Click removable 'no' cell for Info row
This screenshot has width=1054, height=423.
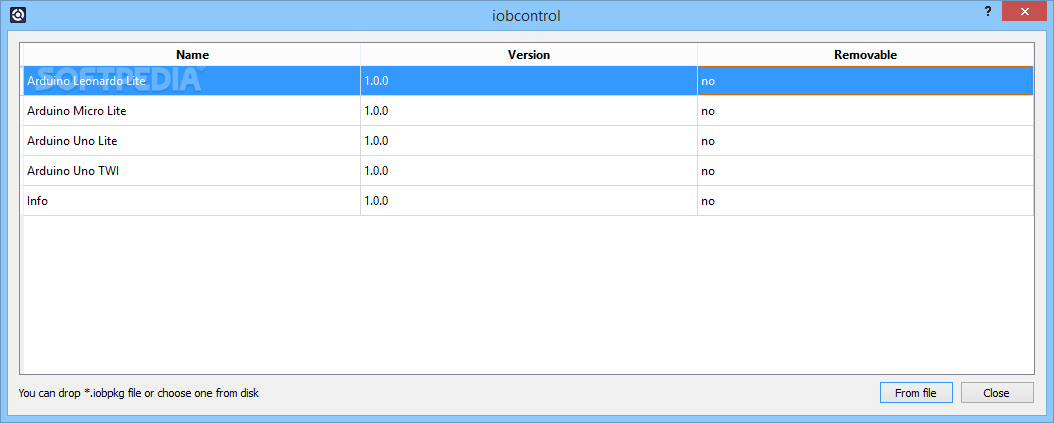point(866,201)
